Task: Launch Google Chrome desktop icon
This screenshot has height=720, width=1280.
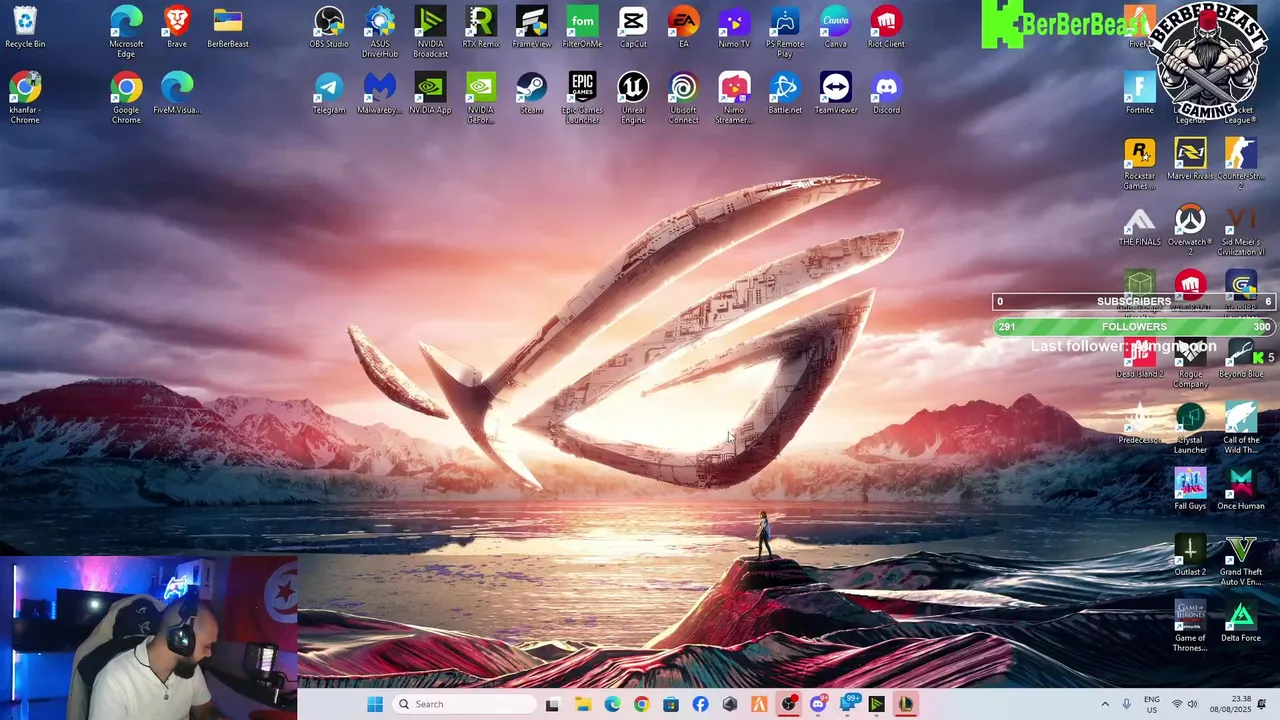Action: (126, 98)
